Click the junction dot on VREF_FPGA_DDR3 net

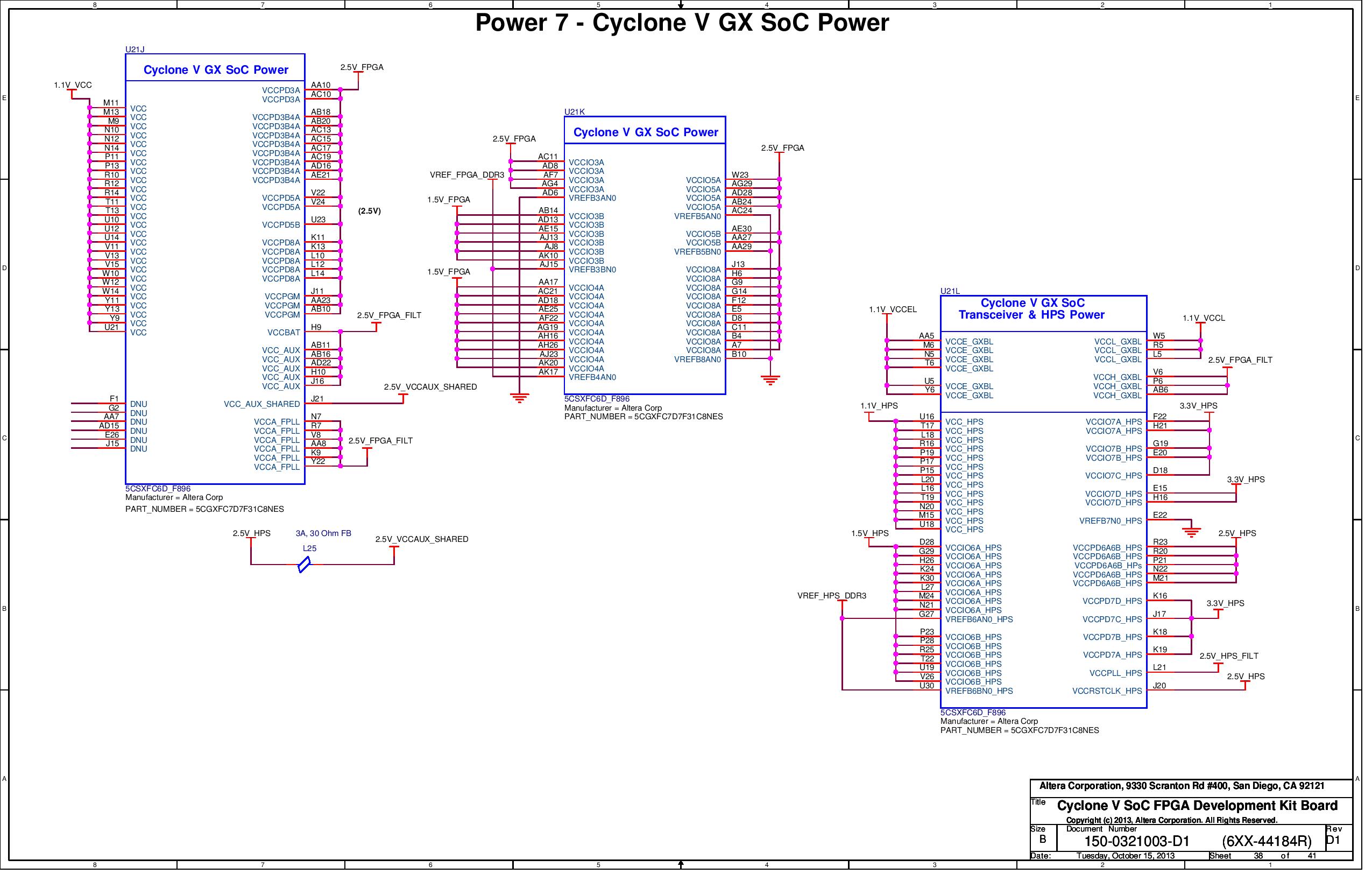[x=493, y=270]
